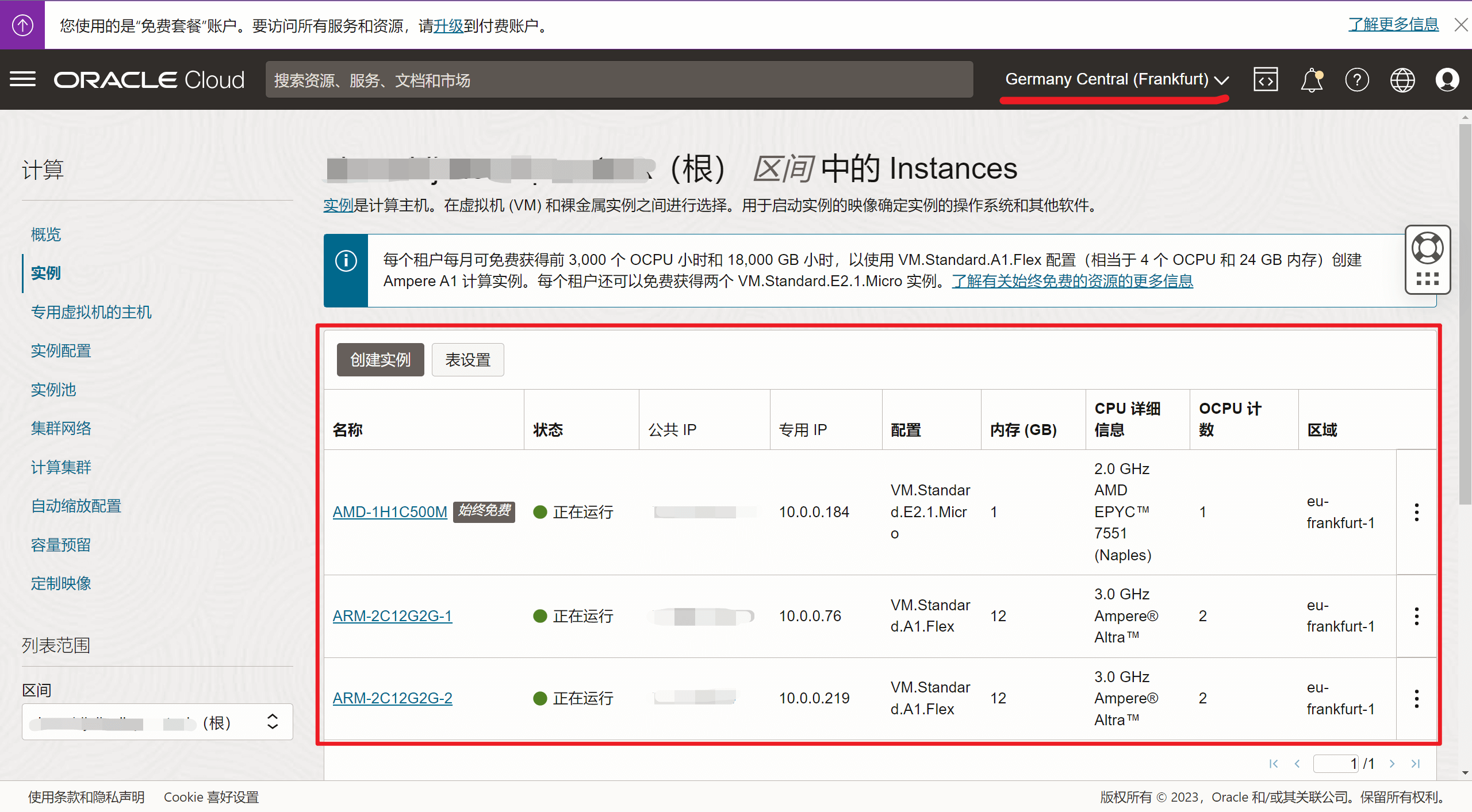Open 实例池 sidebar item
This screenshot has height=812, width=1472.
53,390
